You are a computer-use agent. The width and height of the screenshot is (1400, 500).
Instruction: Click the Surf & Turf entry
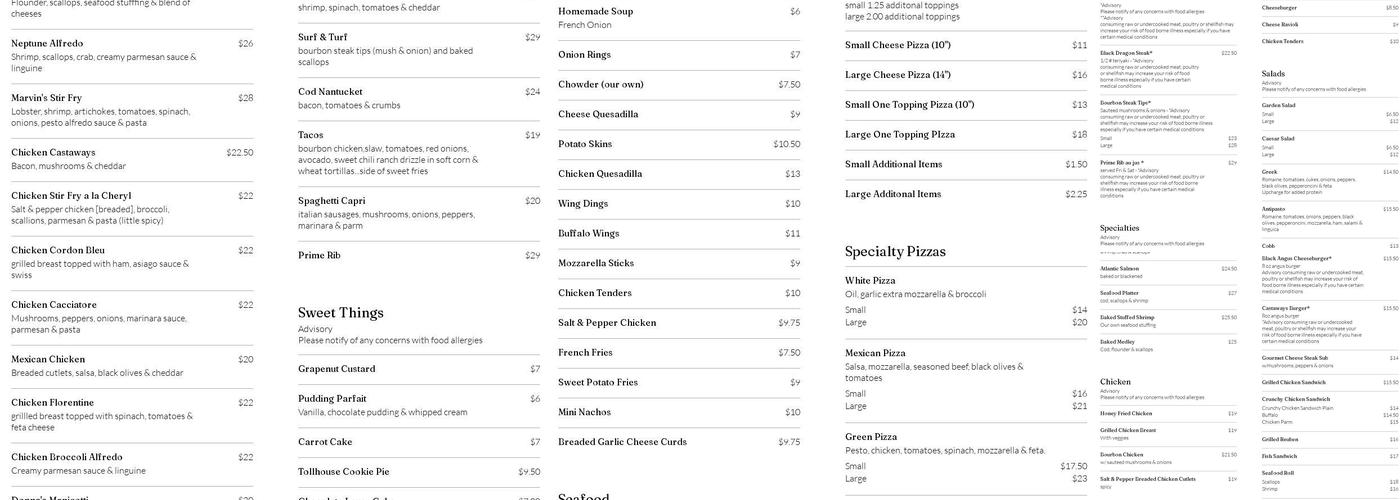pyautogui.click(x=322, y=37)
